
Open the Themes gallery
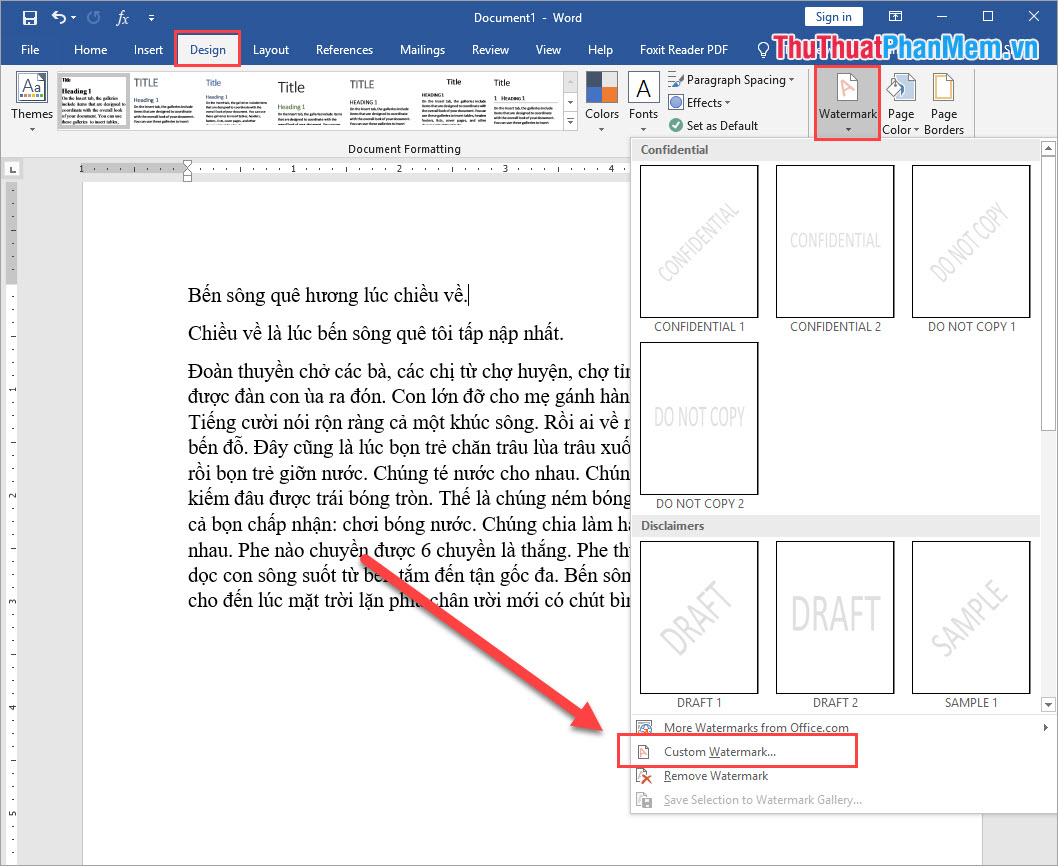[x=32, y=101]
